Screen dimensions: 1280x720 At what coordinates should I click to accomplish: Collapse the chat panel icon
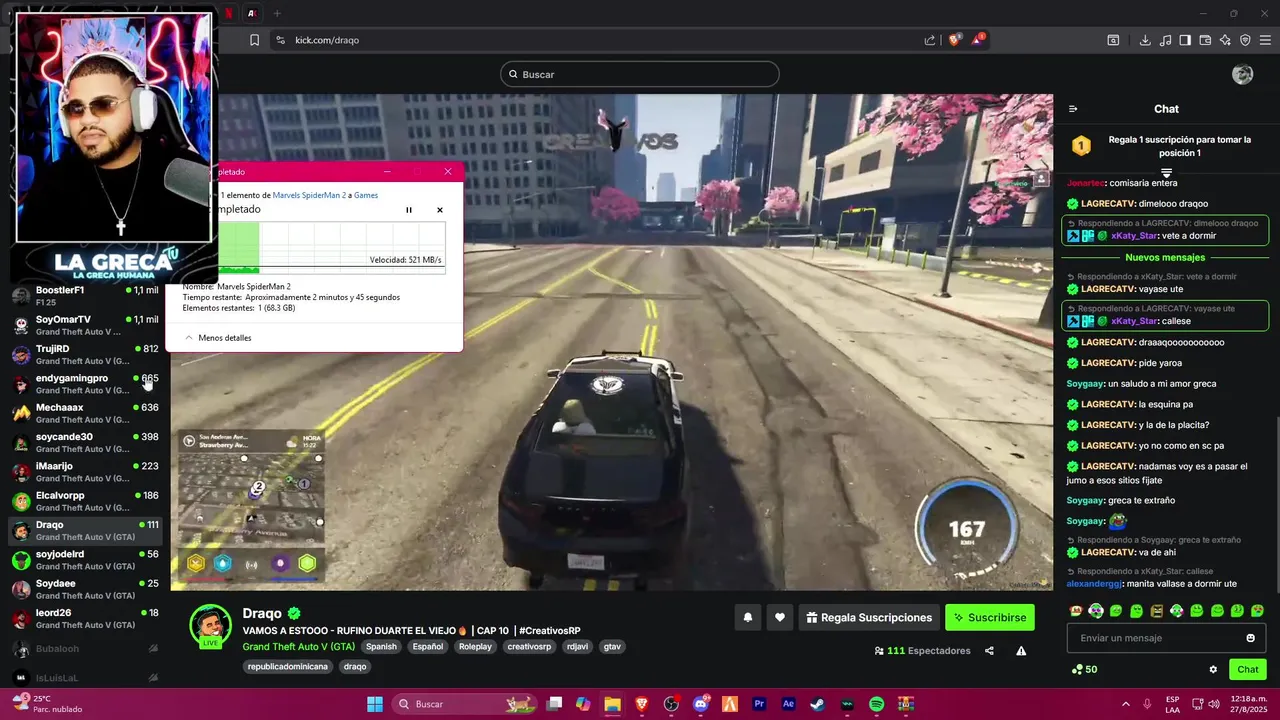click(1073, 109)
